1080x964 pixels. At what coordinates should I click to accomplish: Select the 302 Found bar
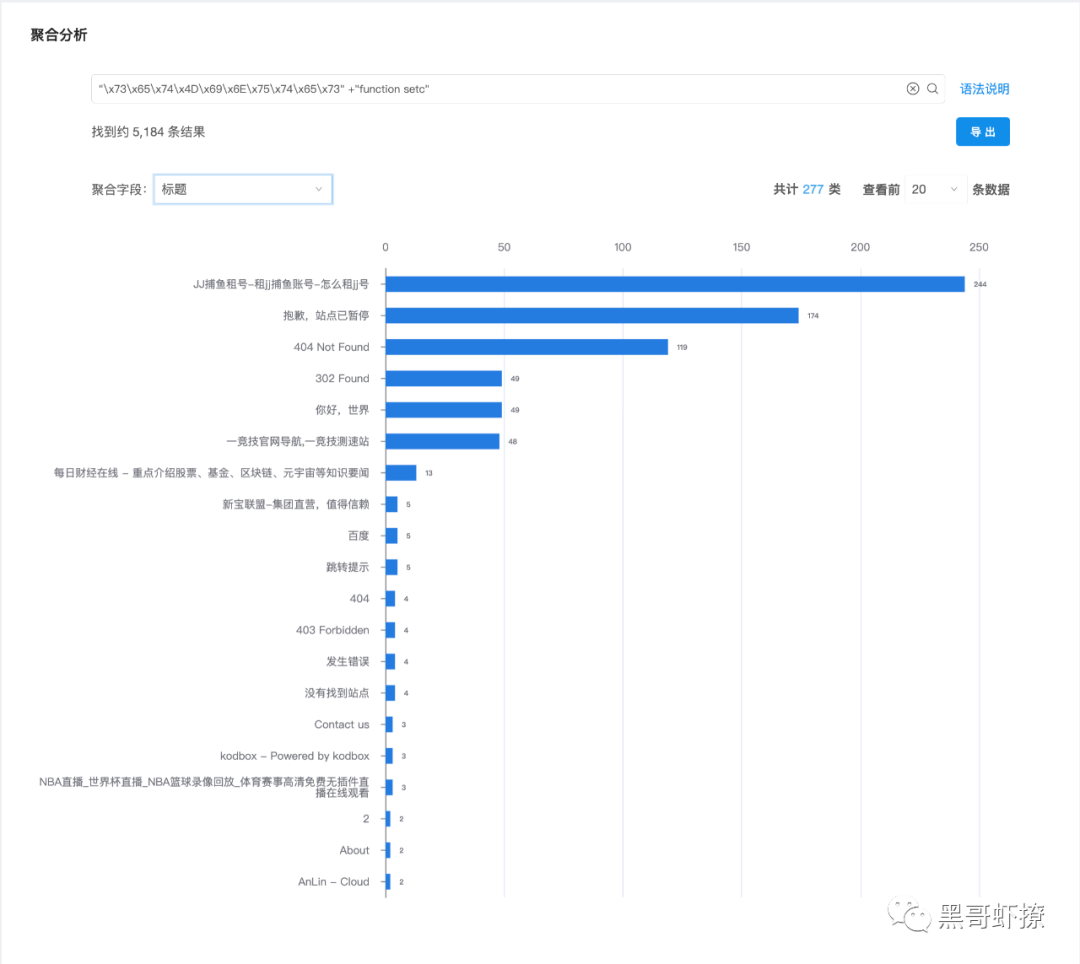click(x=444, y=378)
